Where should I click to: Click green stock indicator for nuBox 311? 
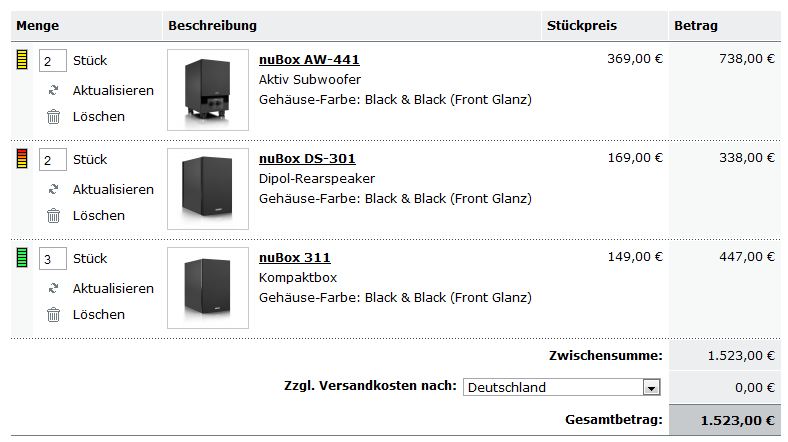(22, 259)
